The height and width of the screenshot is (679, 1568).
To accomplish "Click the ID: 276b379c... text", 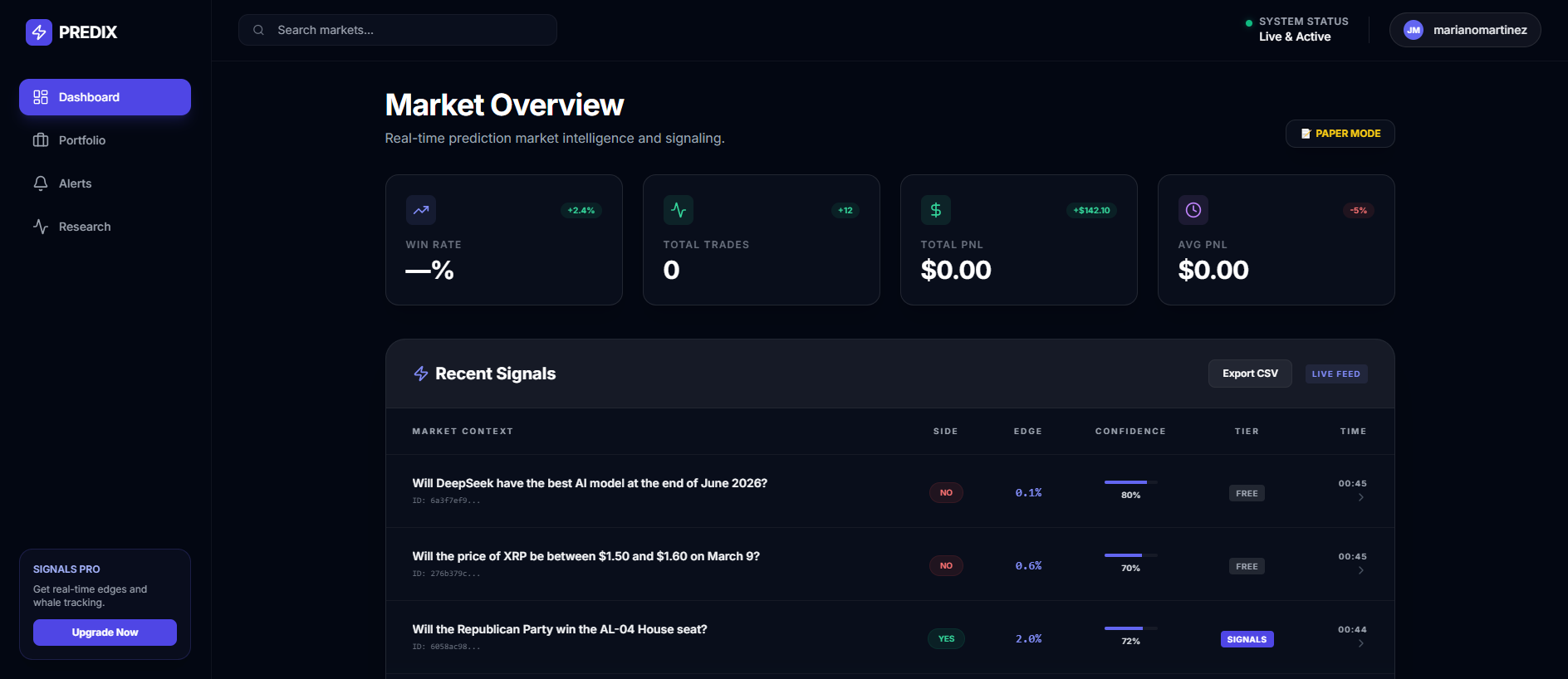I will (x=446, y=574).
